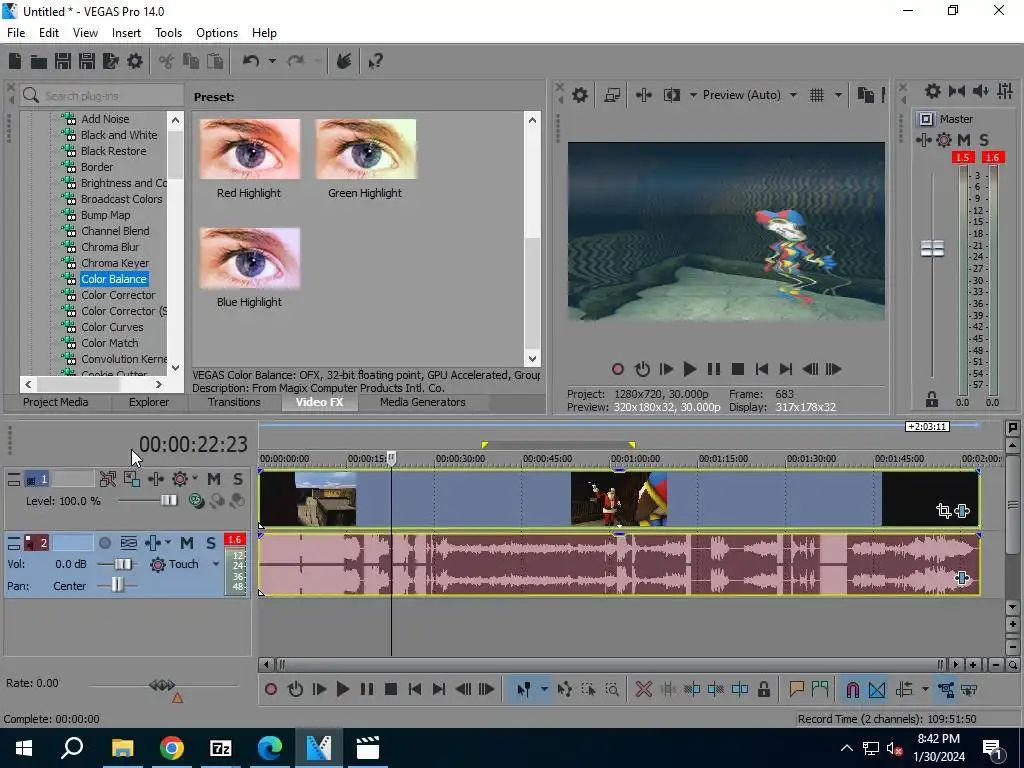The width and height of the screenshot is (1024, 768).
Task: Create a new project with New icon
Action: [x=15, y=61]
